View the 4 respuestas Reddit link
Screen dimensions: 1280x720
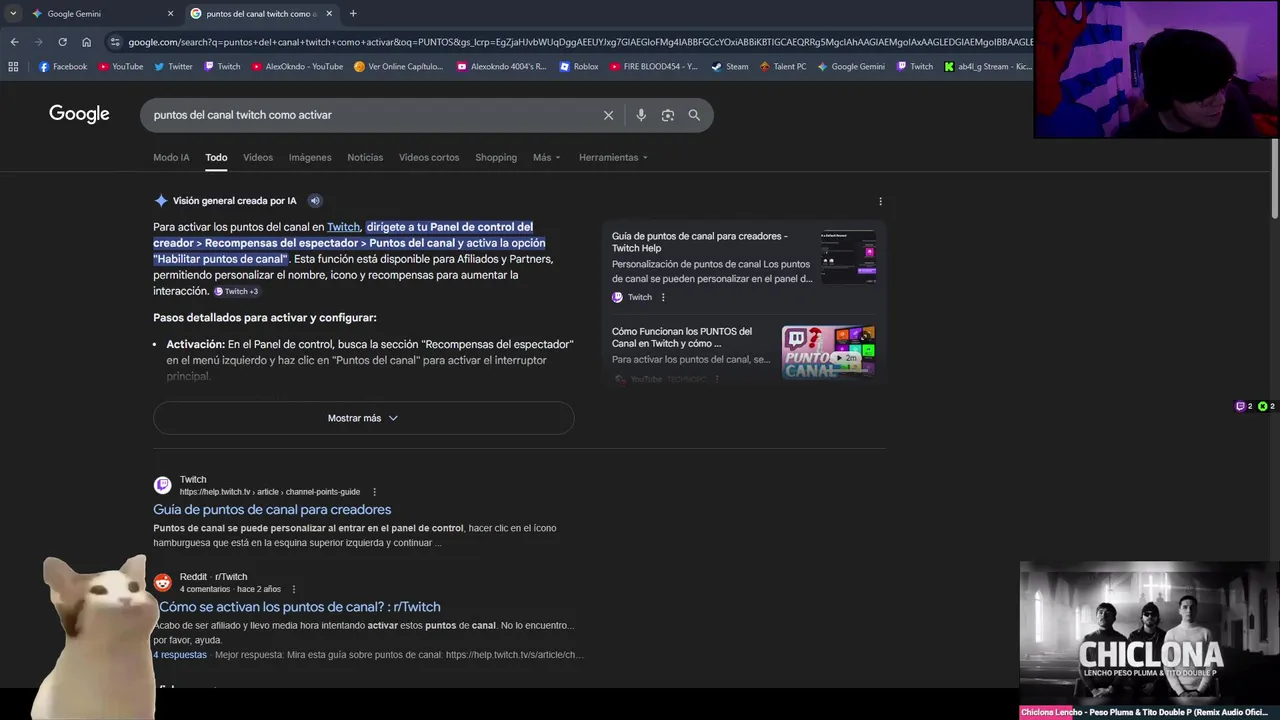[180, 655]
